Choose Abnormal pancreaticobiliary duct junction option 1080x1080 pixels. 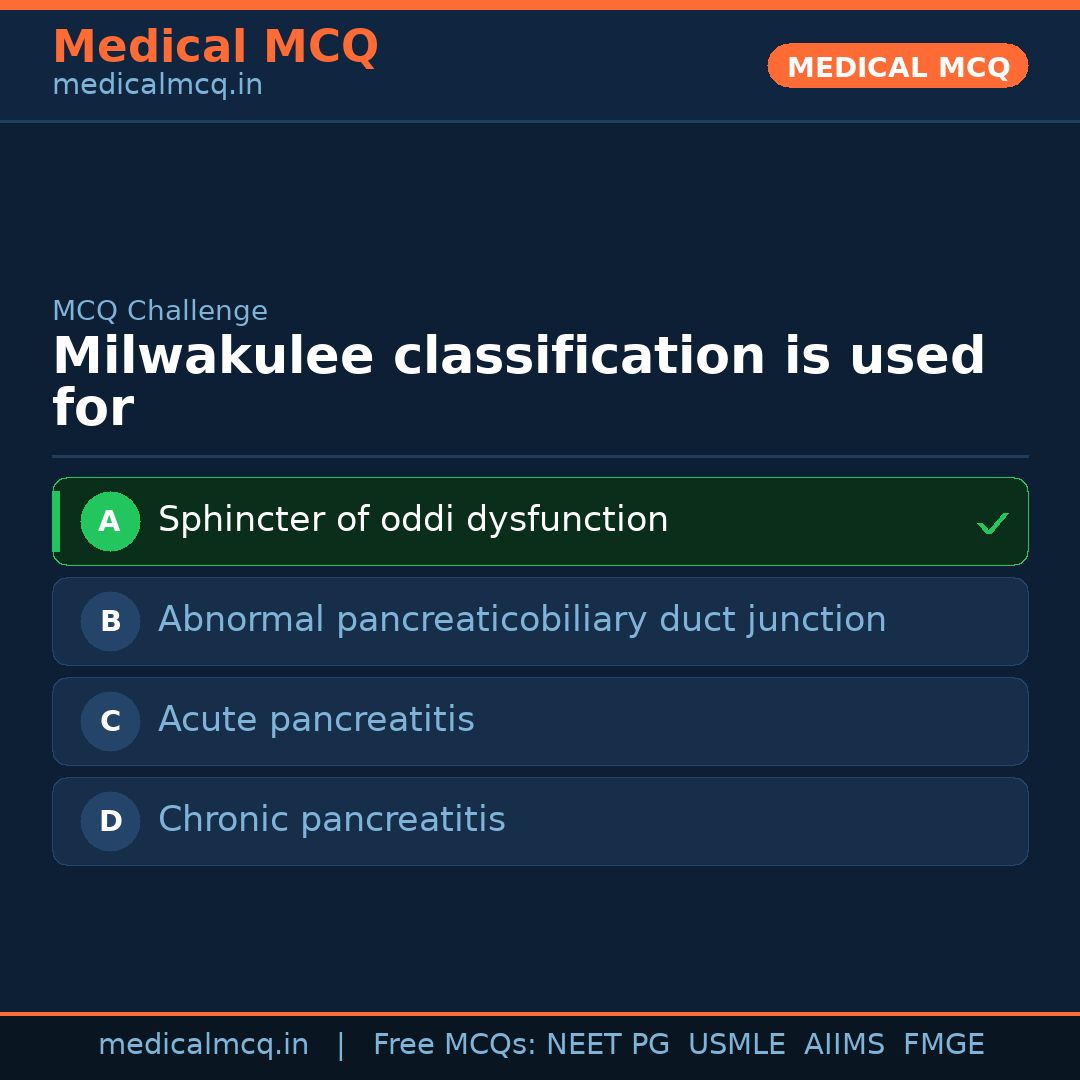pos(522,620)
